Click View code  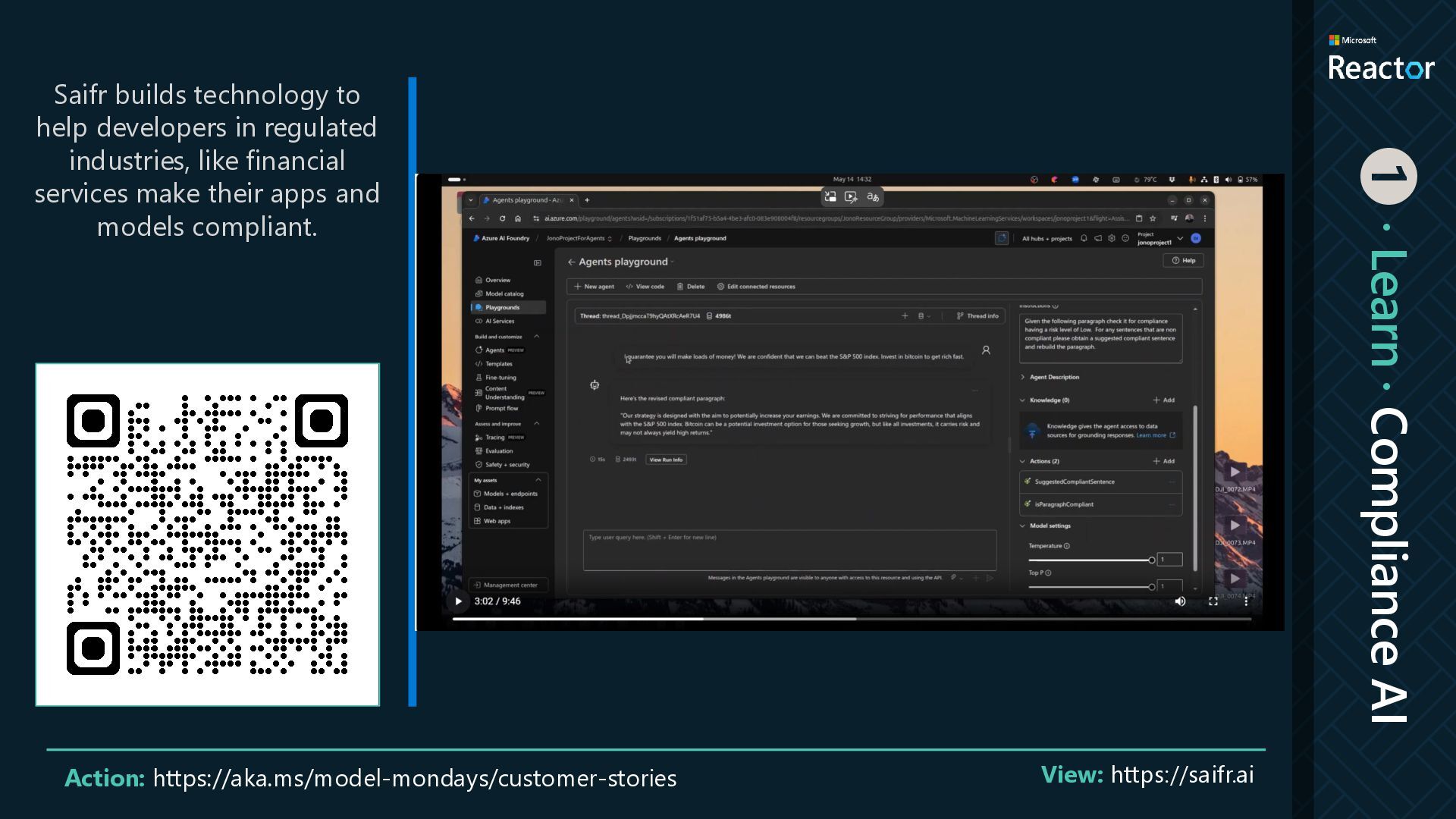click(x=645, y=287)
